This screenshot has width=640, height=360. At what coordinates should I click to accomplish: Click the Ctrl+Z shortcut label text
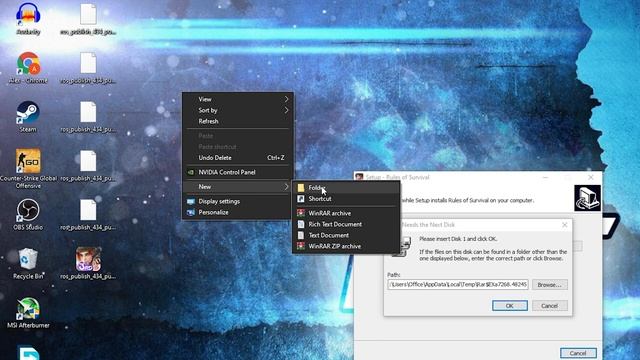(276, 158)
